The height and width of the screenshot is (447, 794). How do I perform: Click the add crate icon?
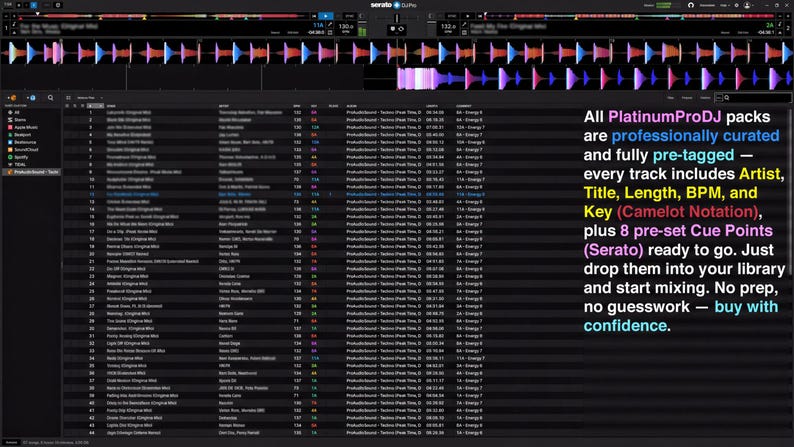12,98
